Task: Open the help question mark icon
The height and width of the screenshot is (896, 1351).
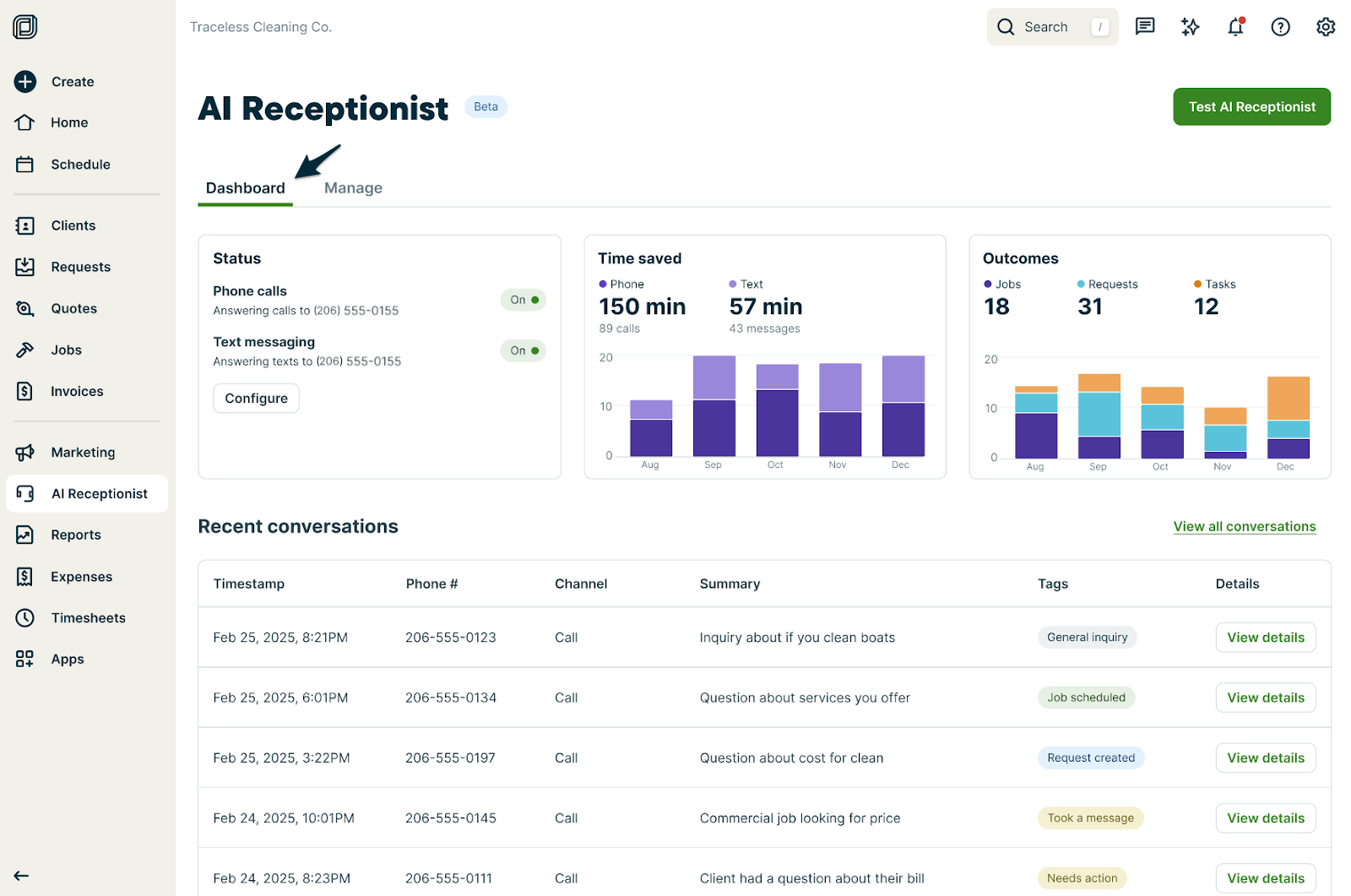Action: [x=1280, y=27]
